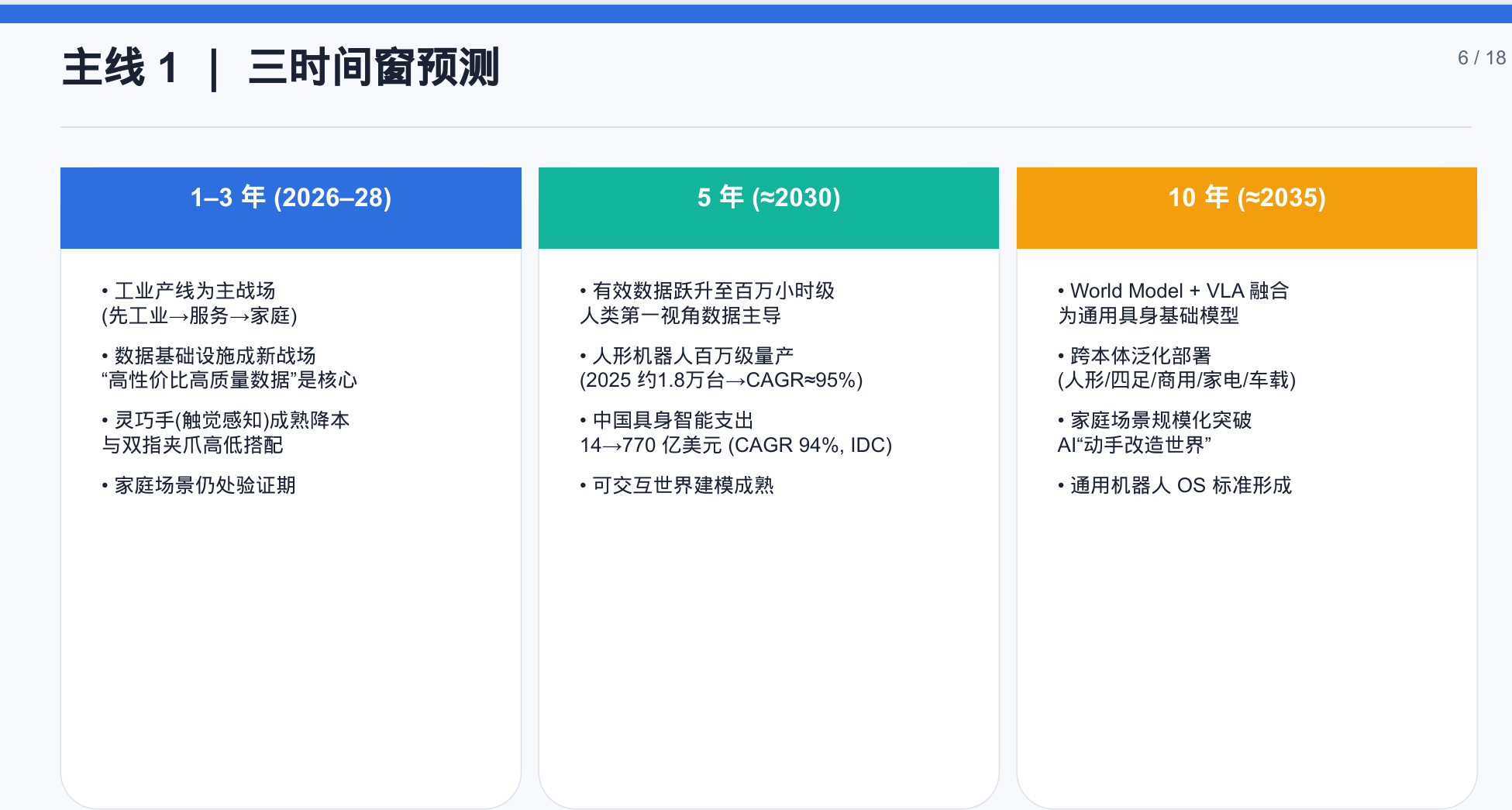The height and width of the screenshot is (810, 1512).
Task: Click the line (2025 约1.8万台→CAGR≈95%)
Action: (722, 380)
